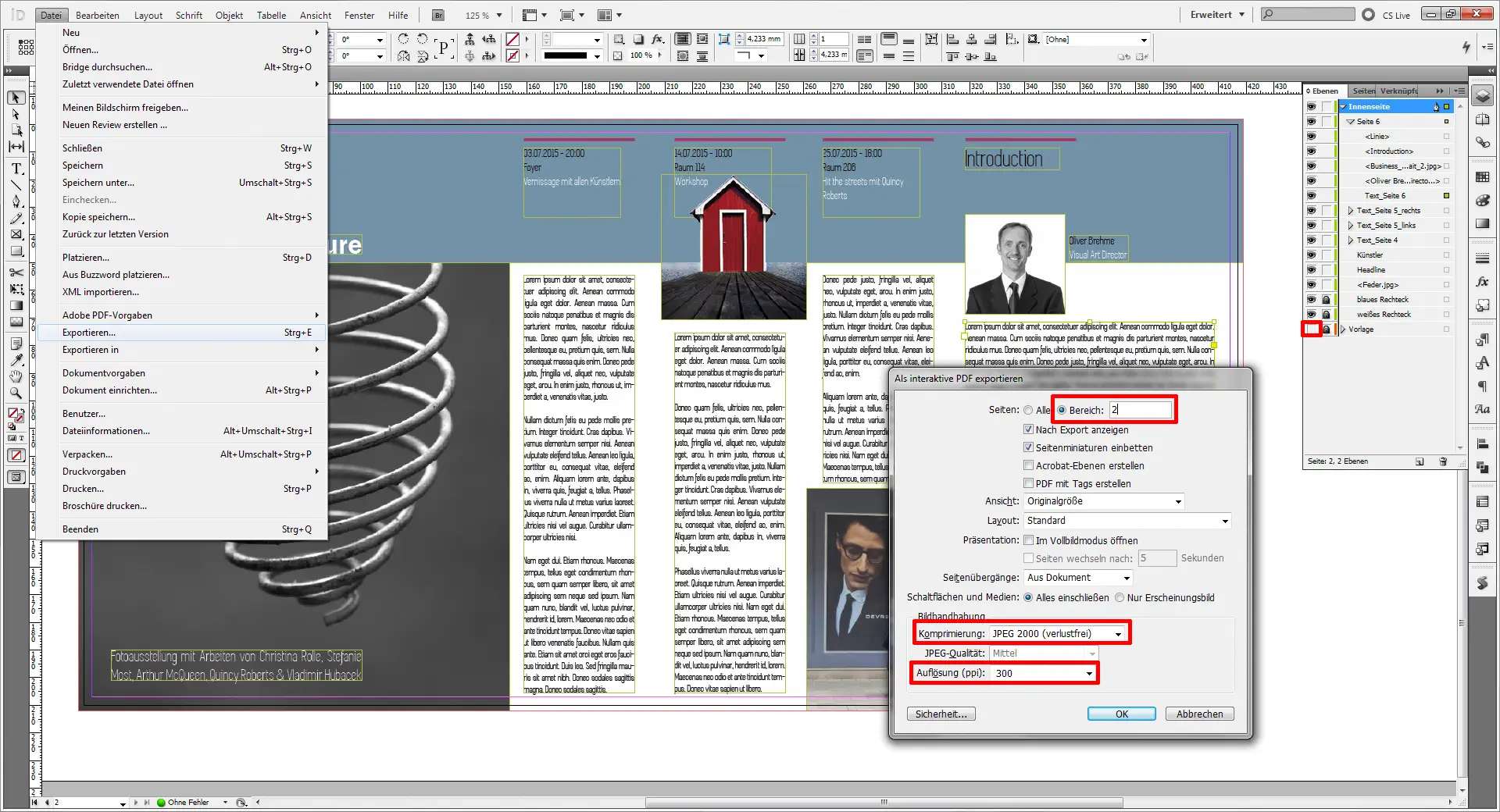Delete layer using the trash icon in Ebenen panel
This screenshot has height=812, width=1500.
pyautogui.click(x=1443, y=461)
